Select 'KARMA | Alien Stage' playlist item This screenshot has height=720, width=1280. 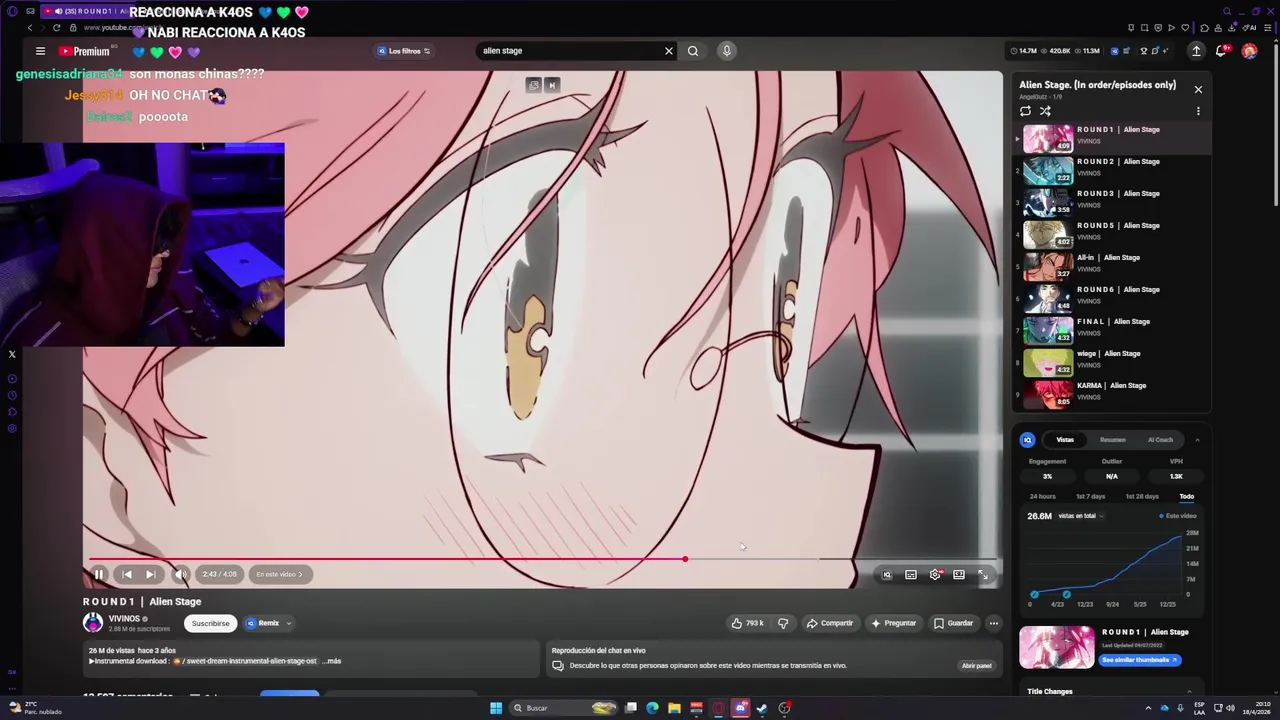(x=1111, y=394)
